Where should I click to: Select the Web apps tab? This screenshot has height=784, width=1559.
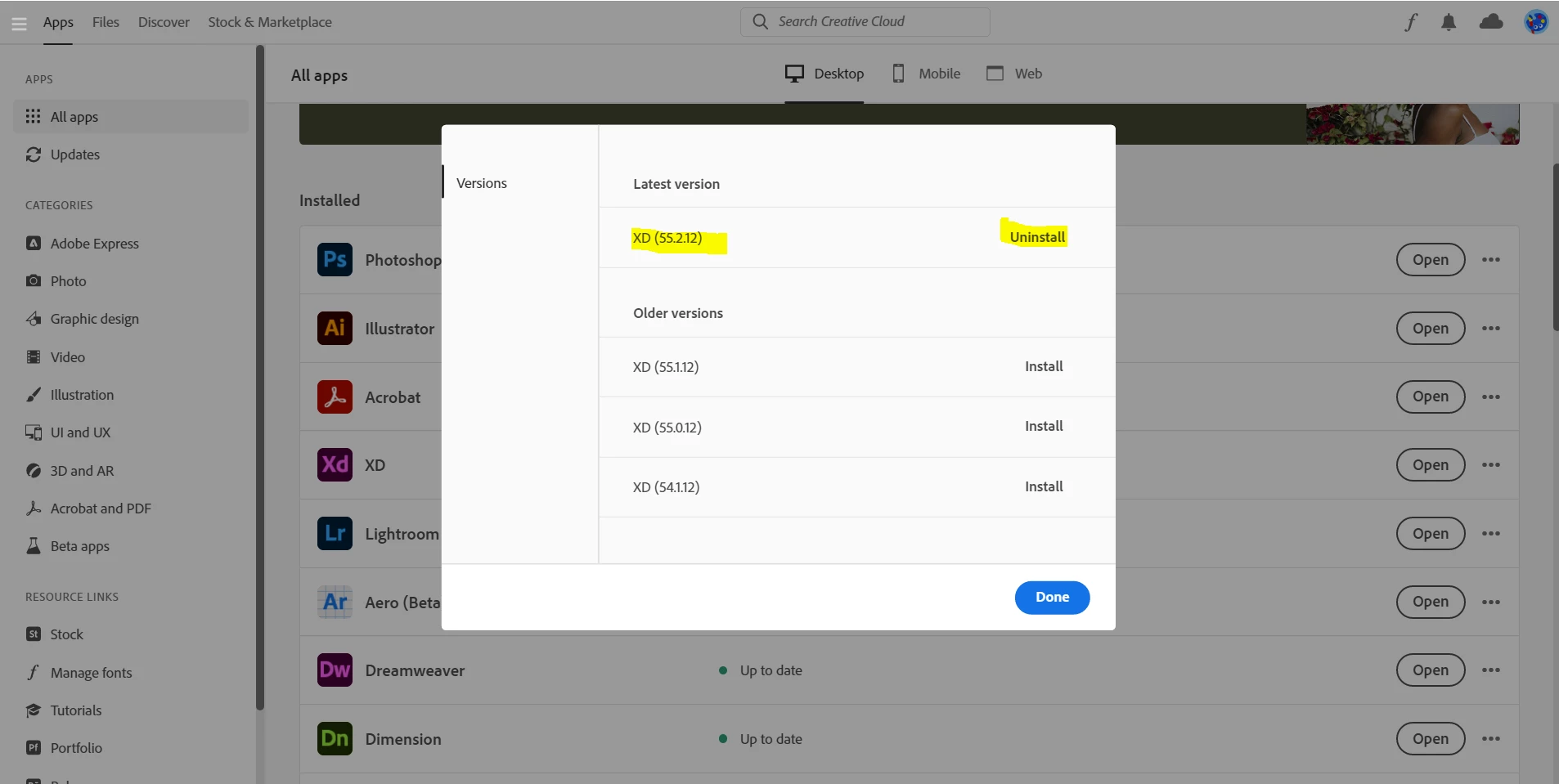(1014, 74)
